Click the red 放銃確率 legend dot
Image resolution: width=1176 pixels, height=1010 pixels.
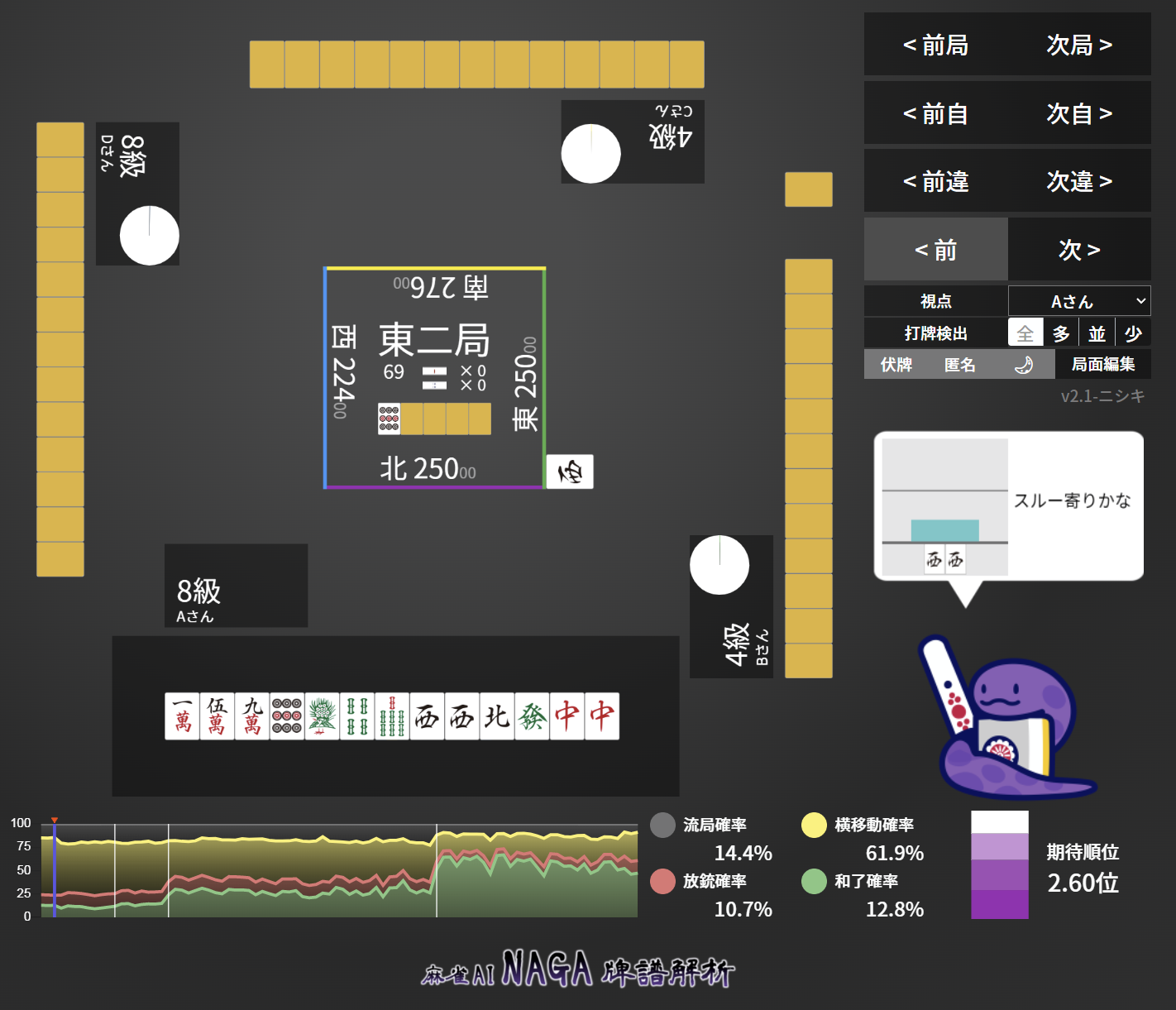coord(663,882)
